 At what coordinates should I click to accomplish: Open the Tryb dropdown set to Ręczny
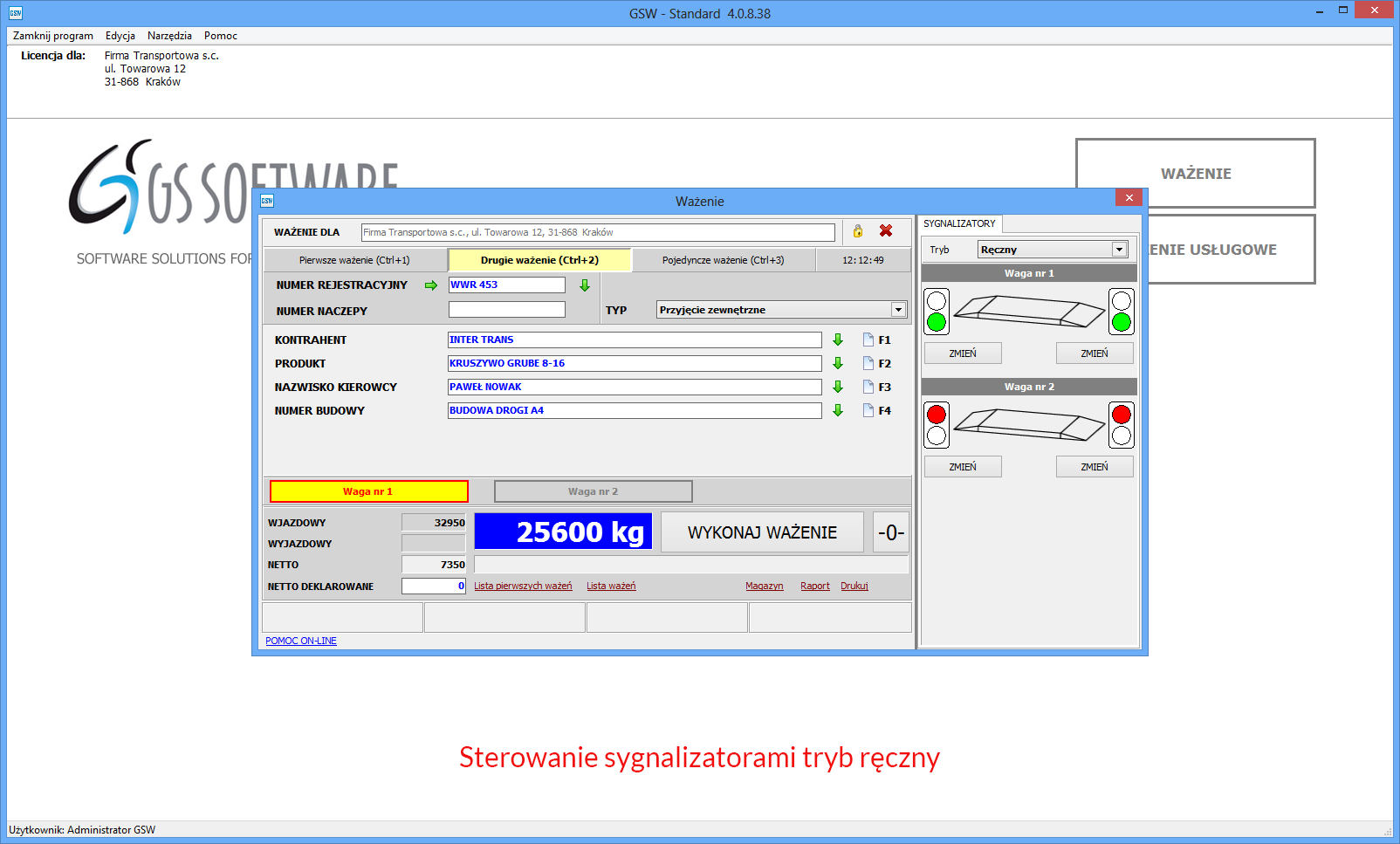(x=1119, y=250)
